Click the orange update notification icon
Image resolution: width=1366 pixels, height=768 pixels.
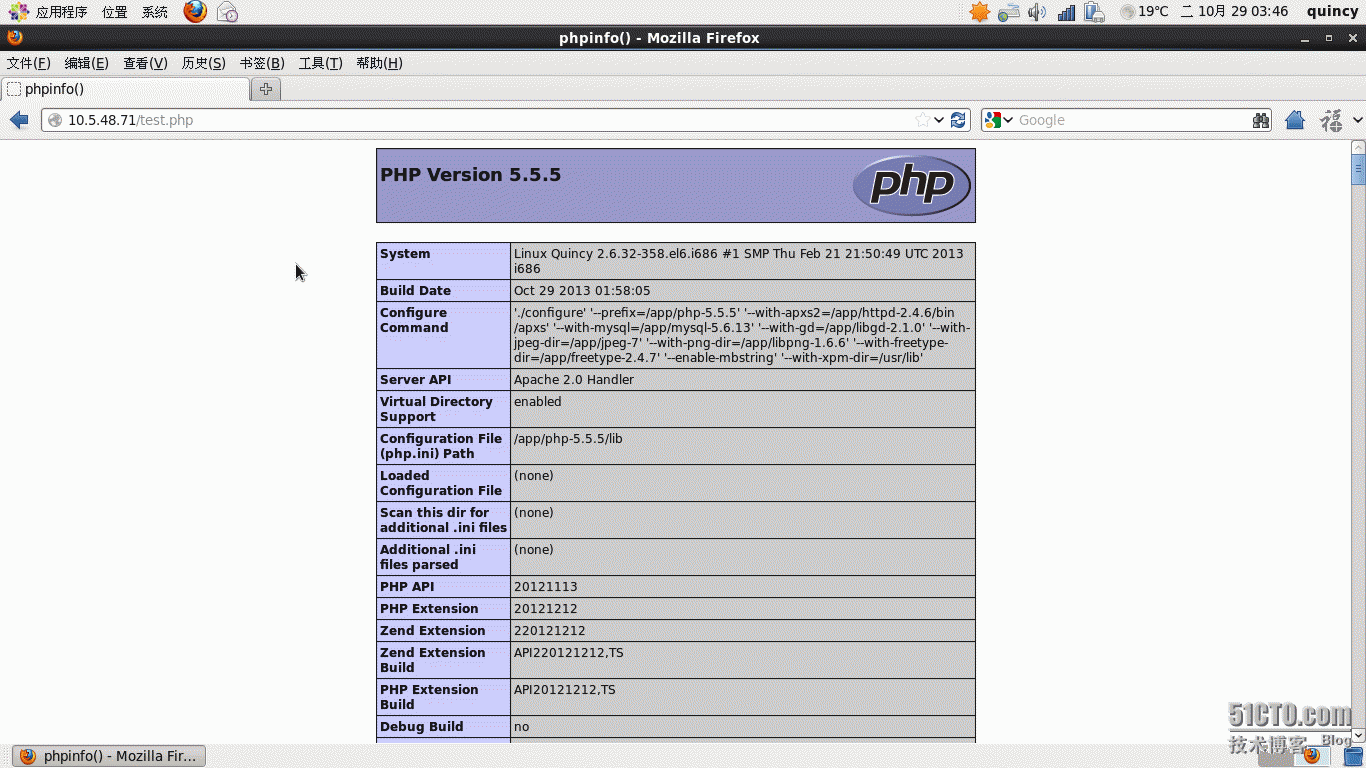click(979, 12)
